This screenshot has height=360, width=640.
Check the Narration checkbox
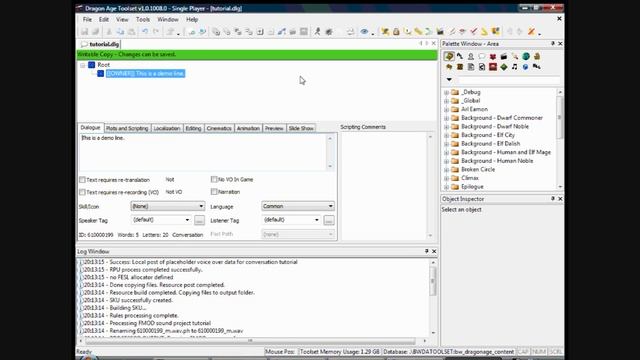[x=214, y=191]
